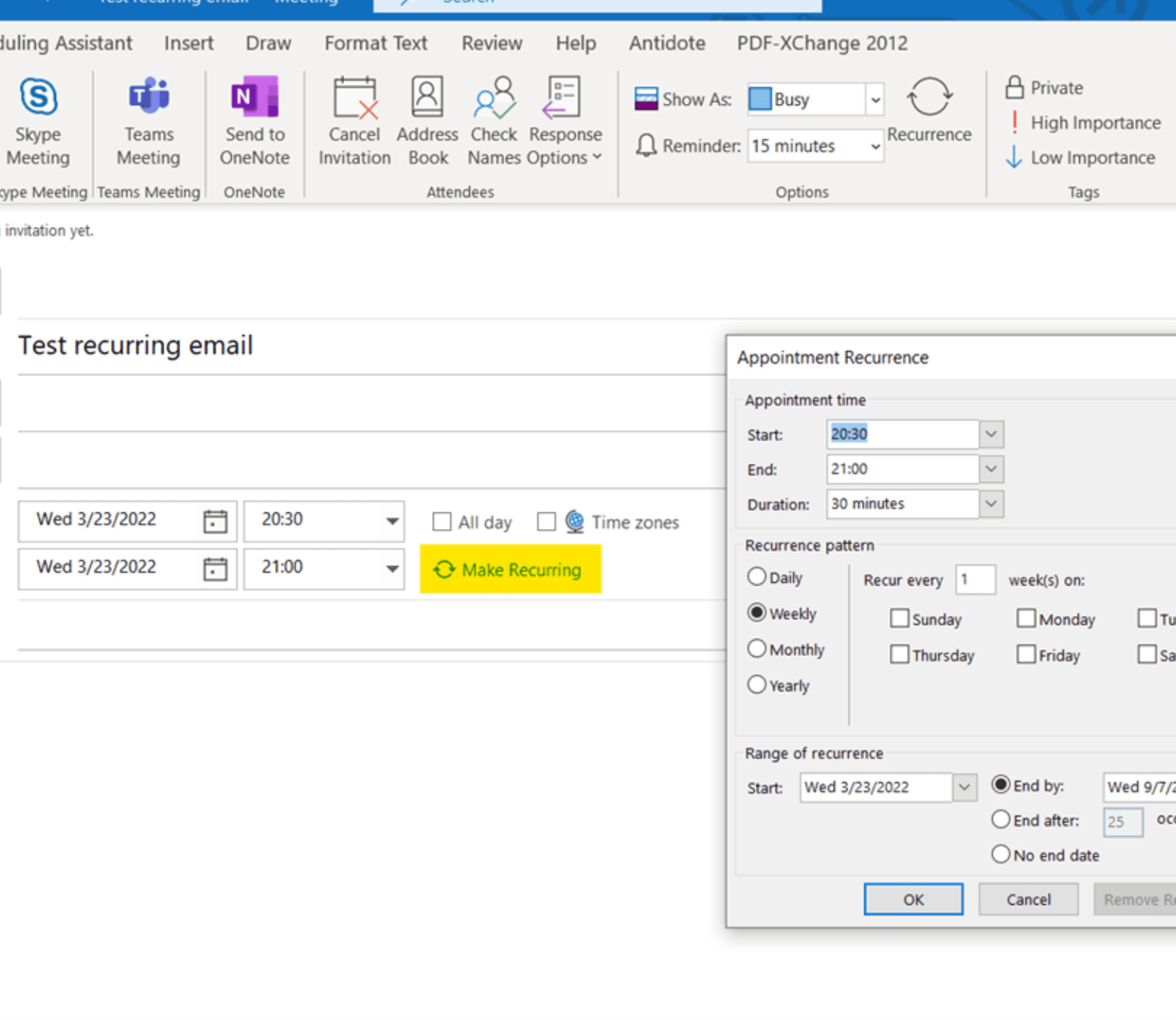
Task: Select the Daily recurrence option
Action: point(757,577)
